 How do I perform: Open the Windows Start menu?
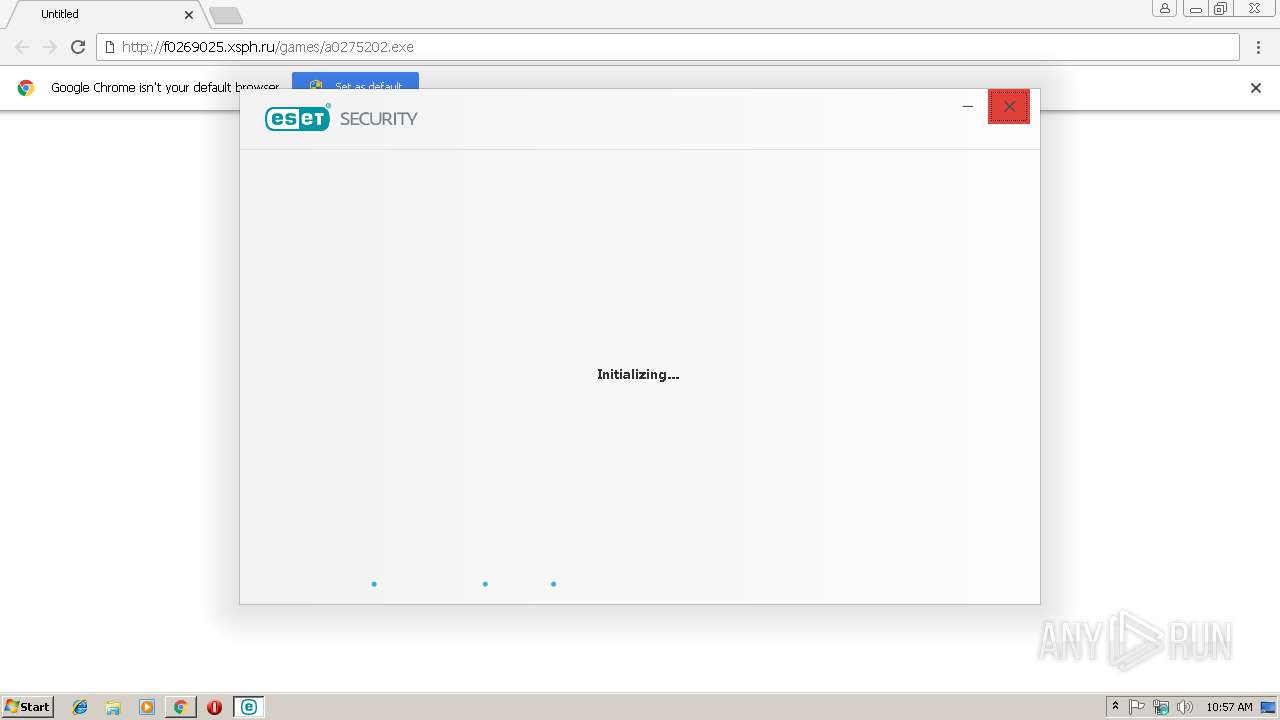(x=27, y=707)
